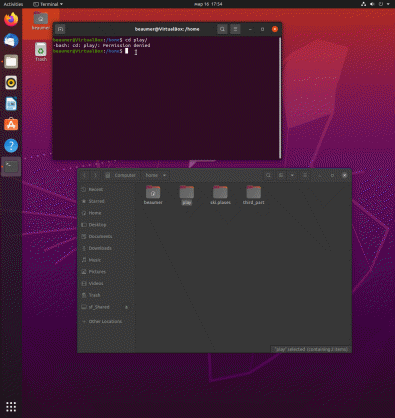Select the third_part folder in Files
This screenshot has width=395, height=418.
254,195
